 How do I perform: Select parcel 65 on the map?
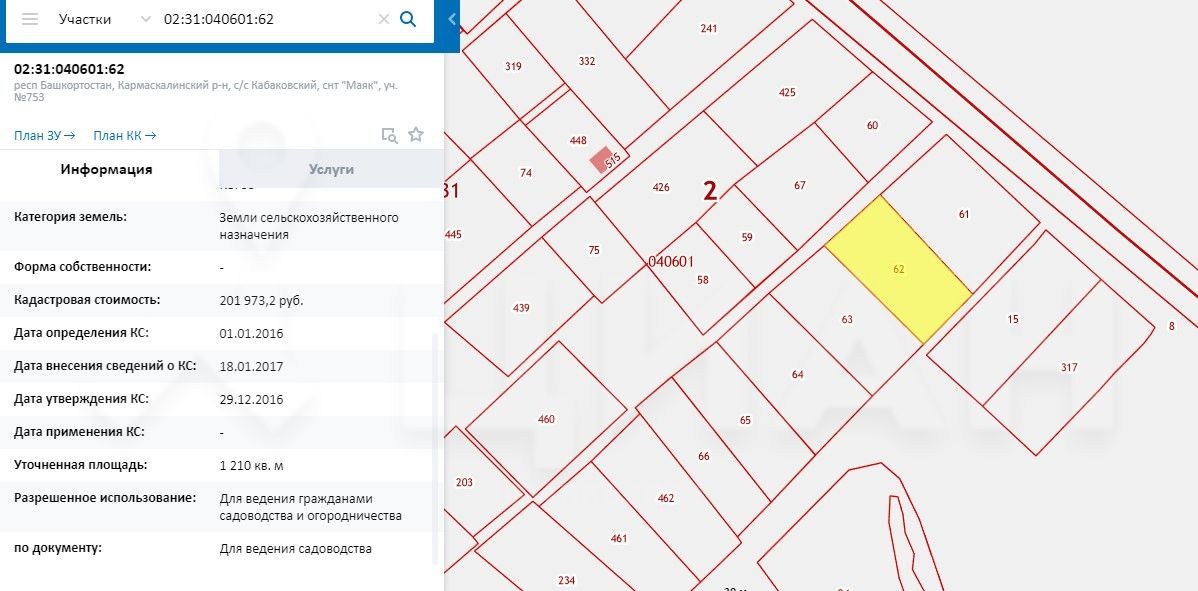(745, 420)
